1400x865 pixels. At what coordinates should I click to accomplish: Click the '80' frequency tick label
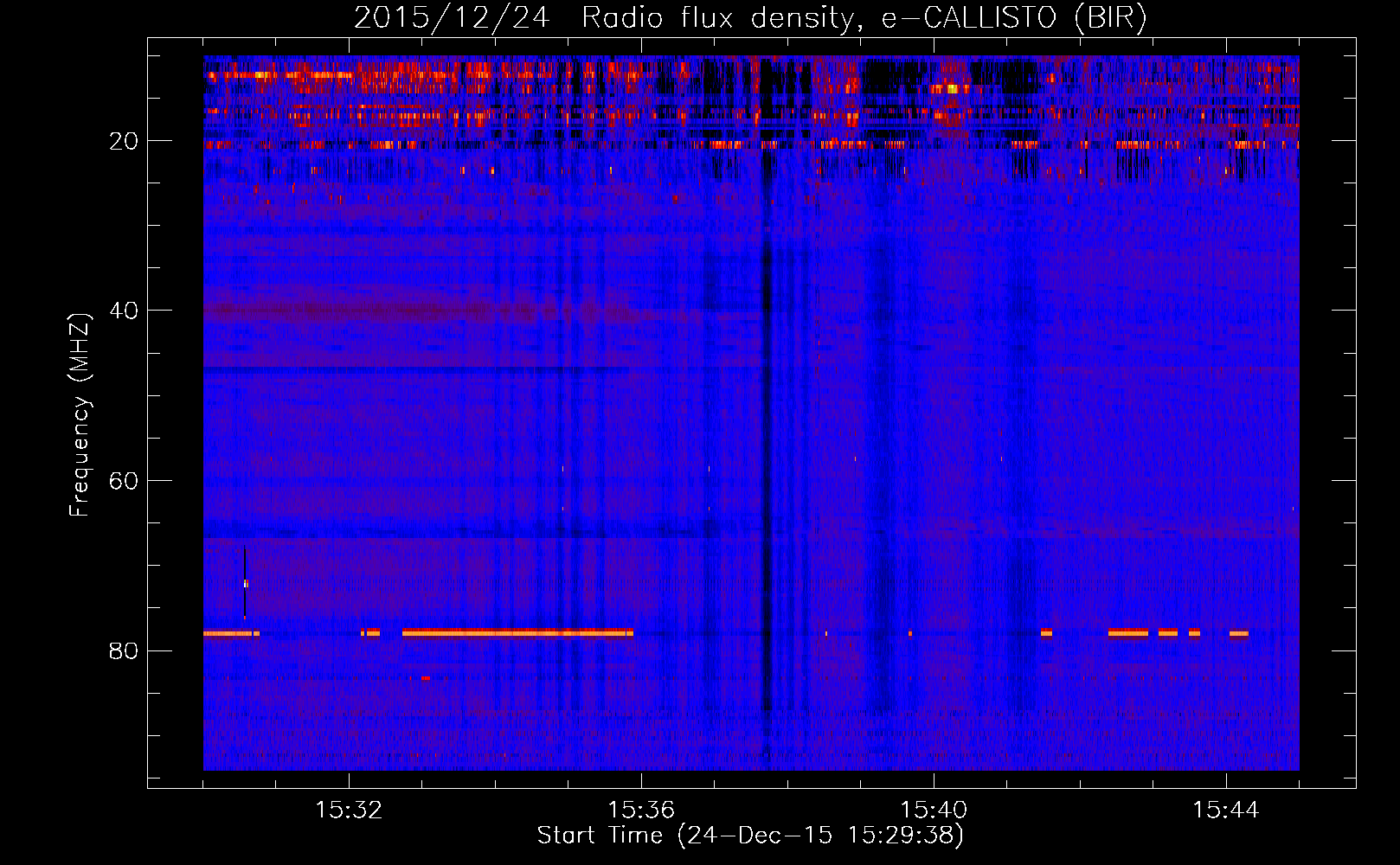tap(124, 650)
